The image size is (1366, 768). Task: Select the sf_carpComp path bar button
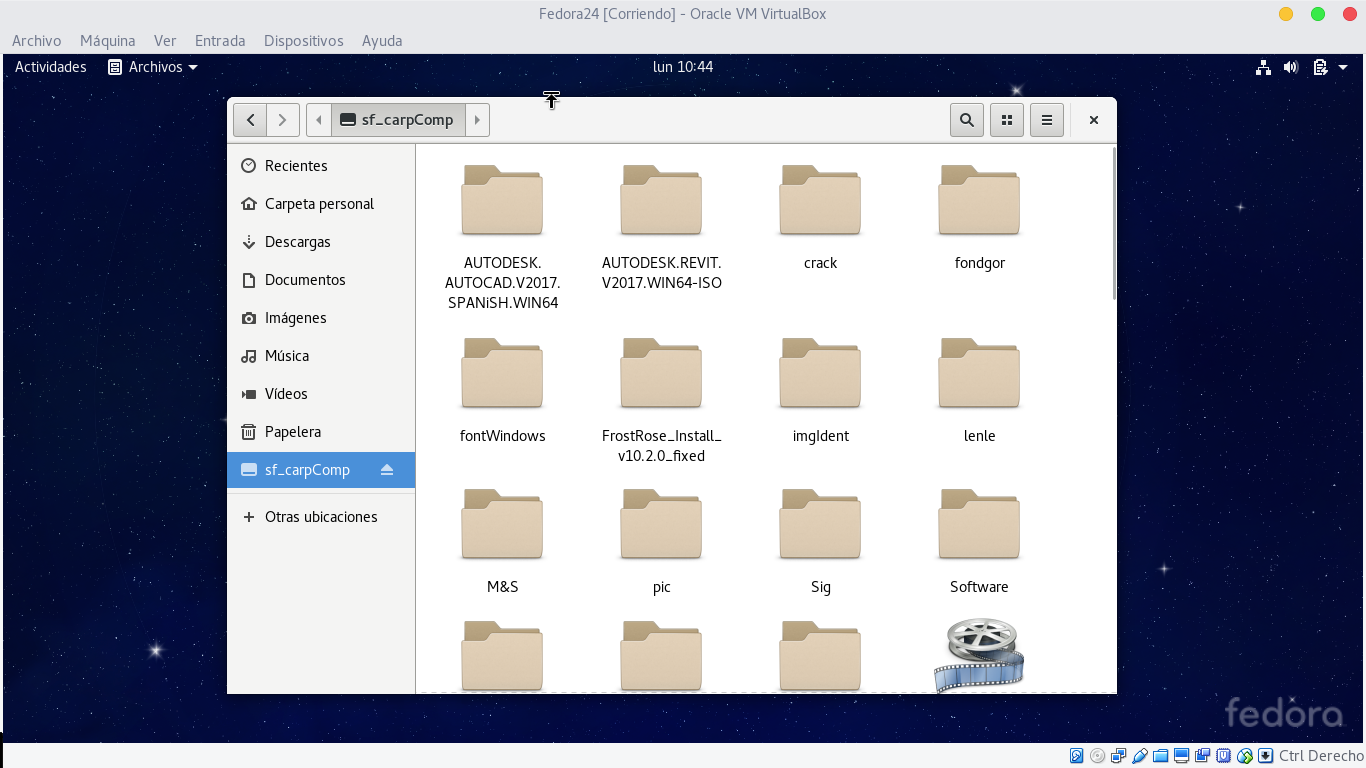coord(397,120)
